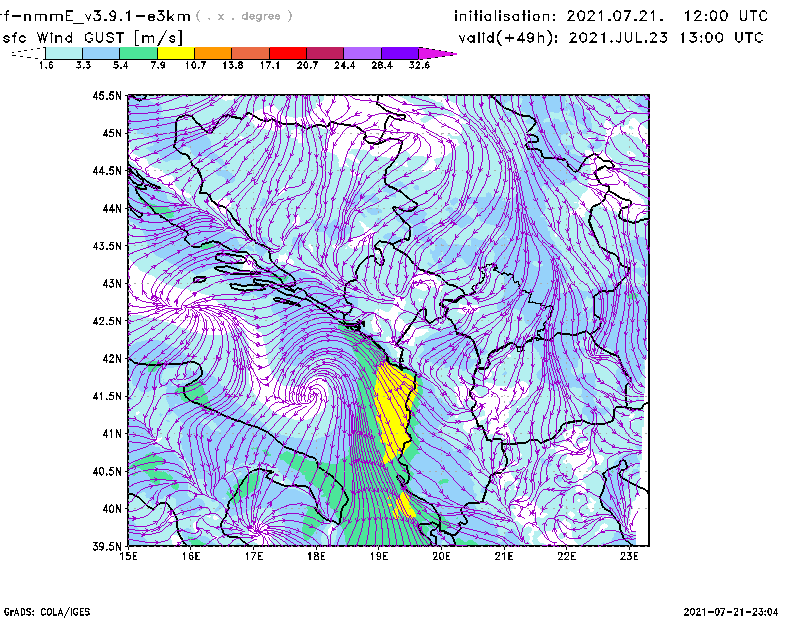Click the '19E' longitude axis label
This screenshot has width=800, height=618.
(x=379, y=556)
